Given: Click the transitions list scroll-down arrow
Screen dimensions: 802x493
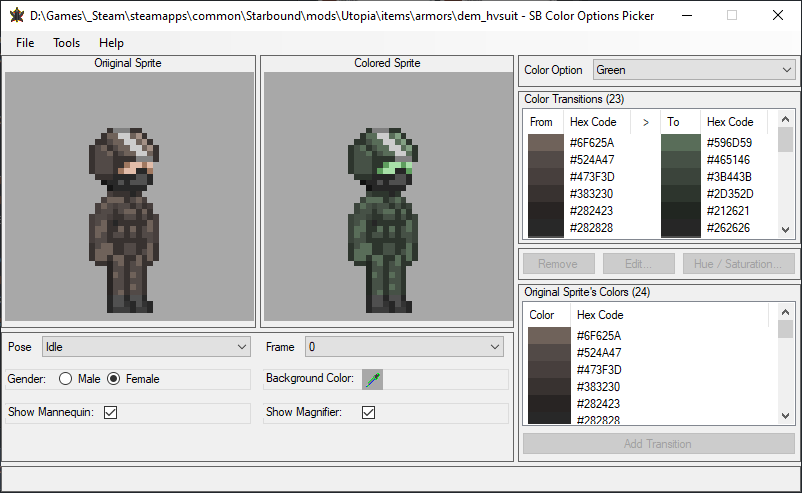Looking at the screenshot, I should (x=786, y=230).
